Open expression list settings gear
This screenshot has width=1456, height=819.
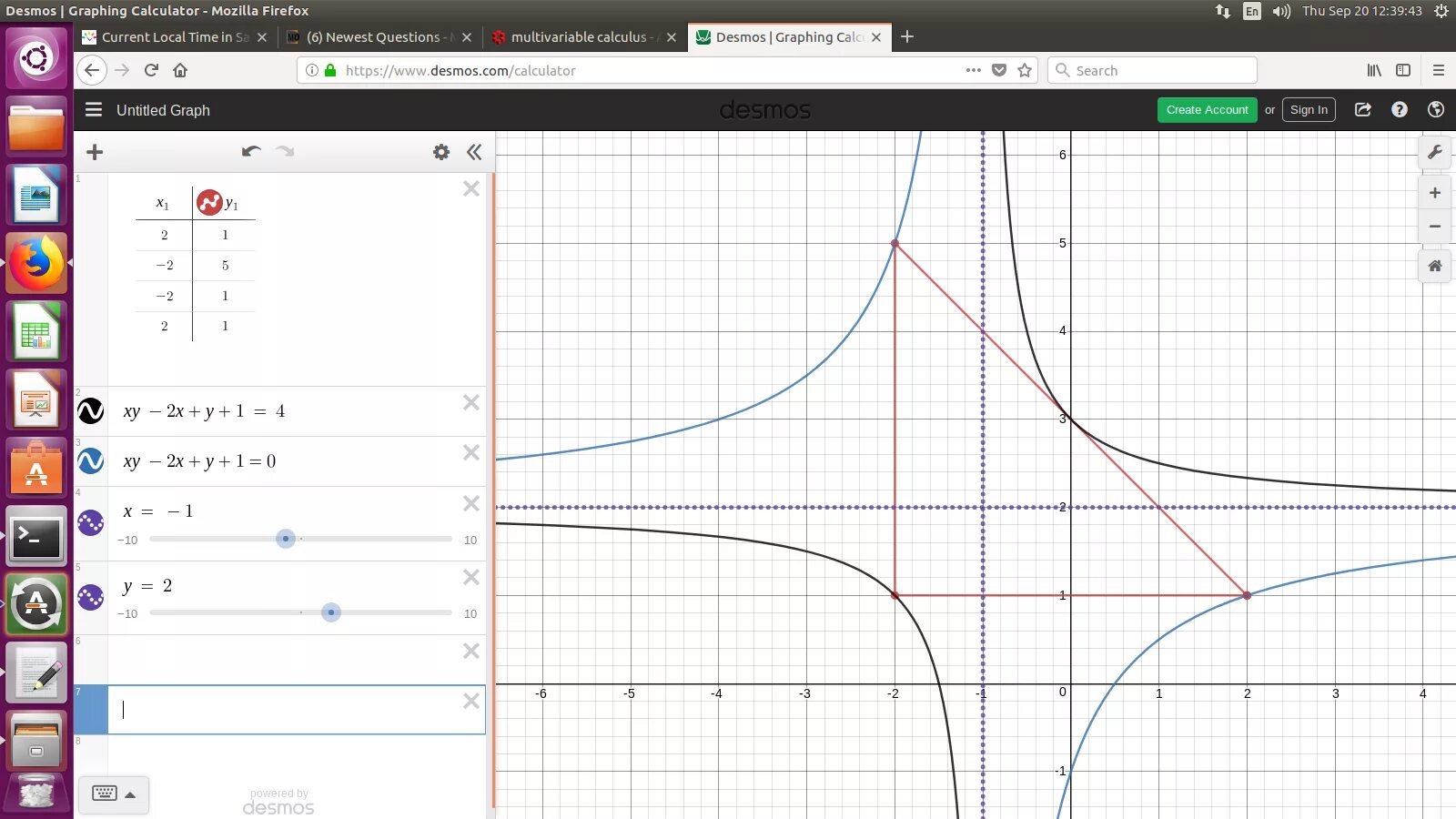(441, 152)
